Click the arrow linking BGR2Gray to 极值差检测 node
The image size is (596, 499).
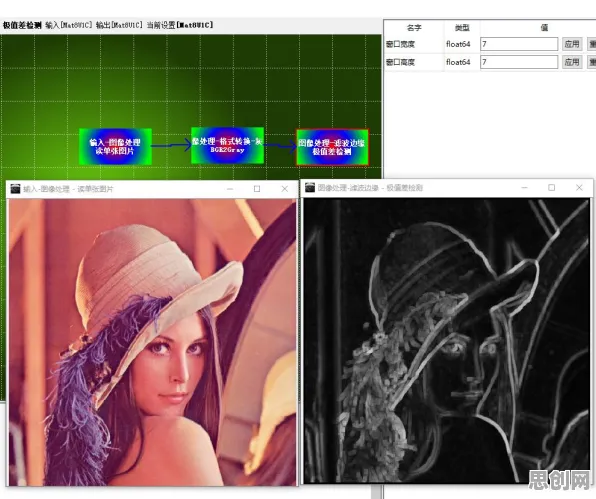(280, 146)
